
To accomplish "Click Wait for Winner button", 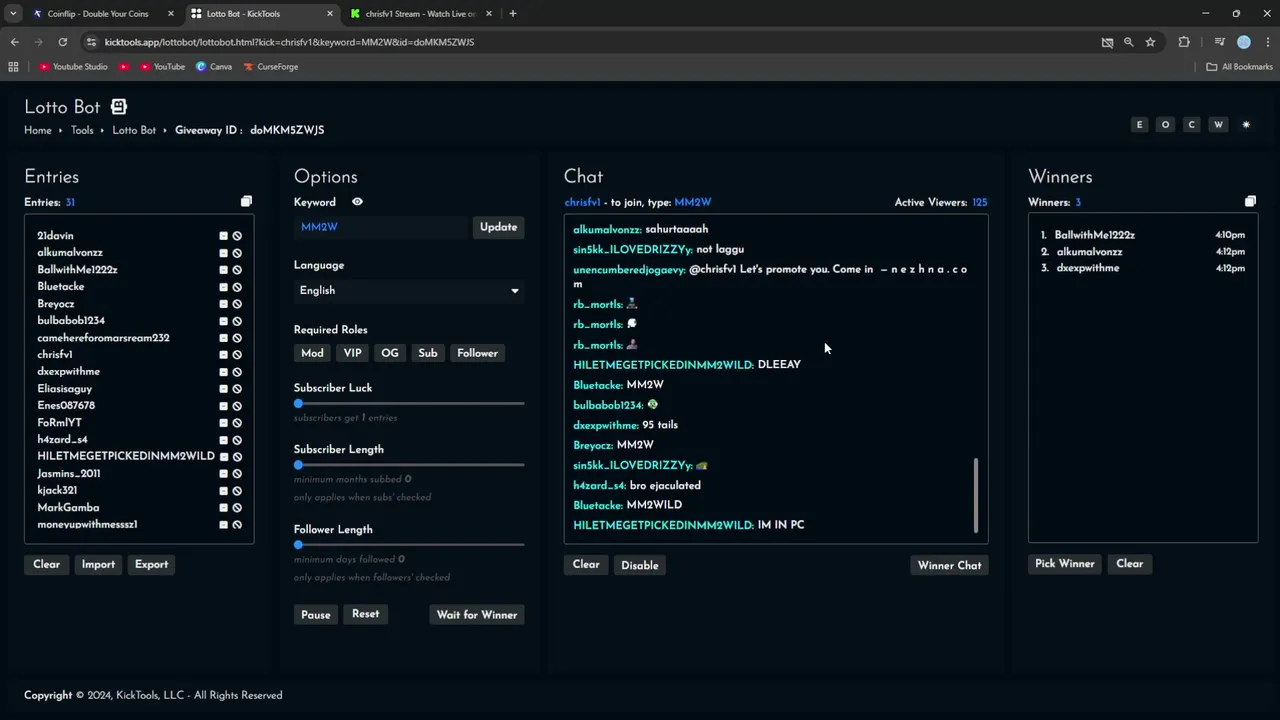I will 477,615.
